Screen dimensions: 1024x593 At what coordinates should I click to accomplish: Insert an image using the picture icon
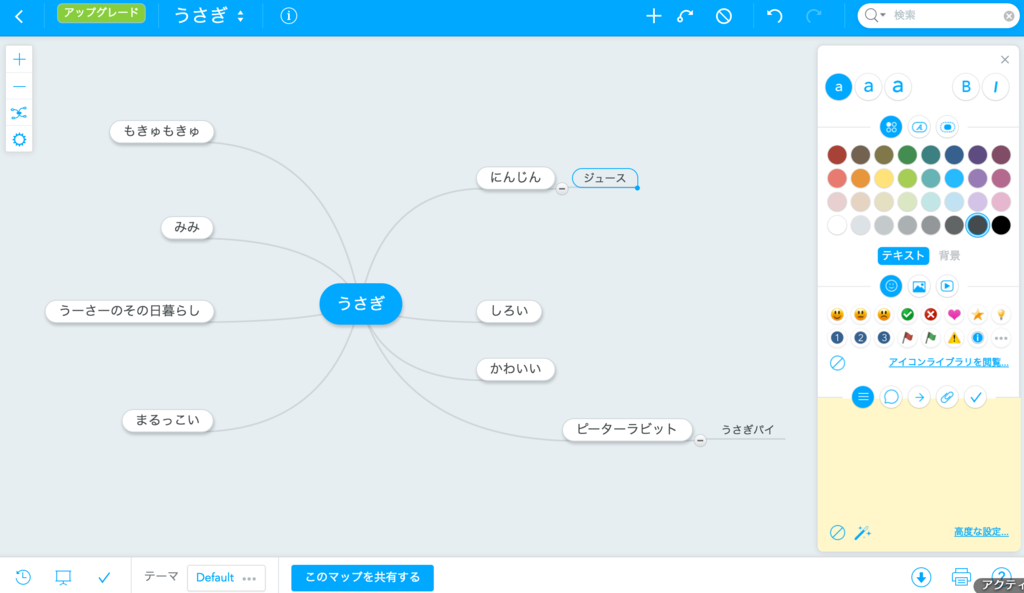[x=920, y=286]
